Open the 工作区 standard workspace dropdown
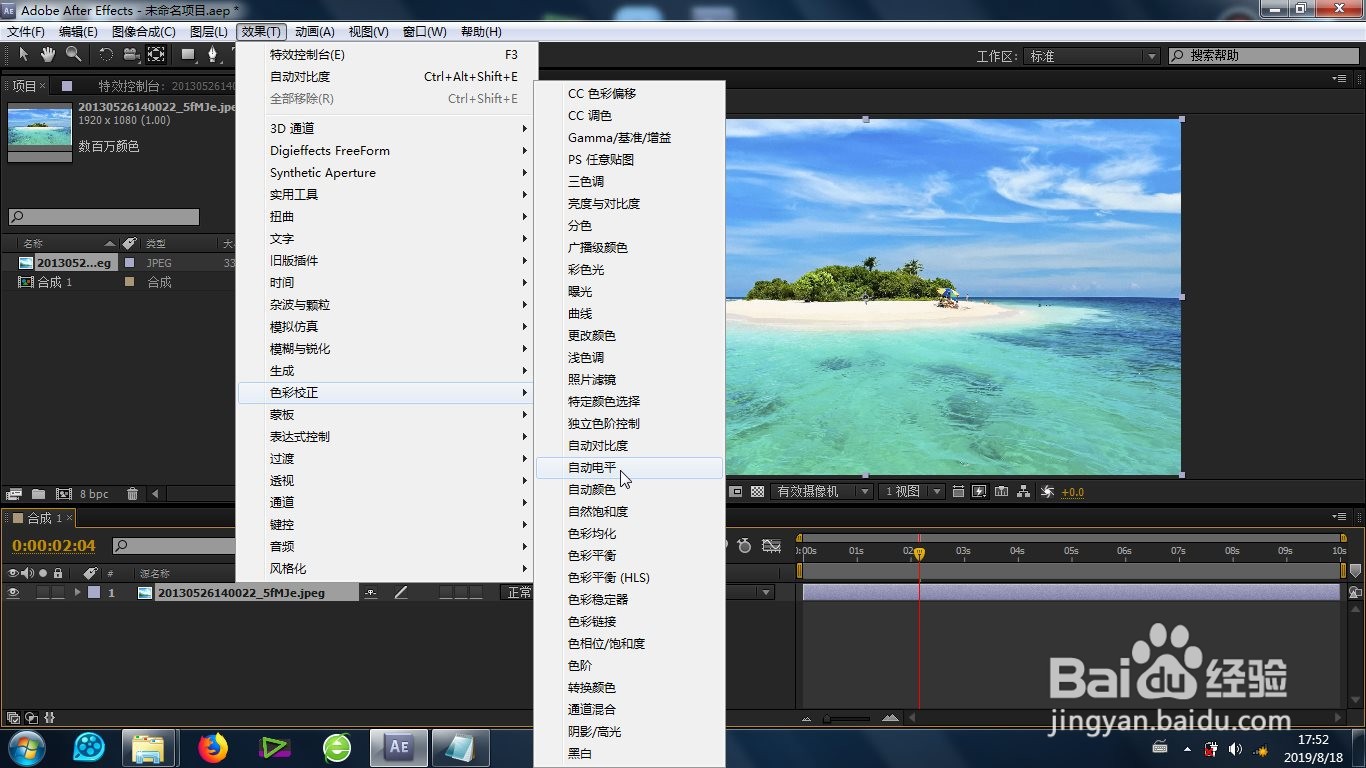This screenshot has width=1366, height=768. (x=1090, y=57)
